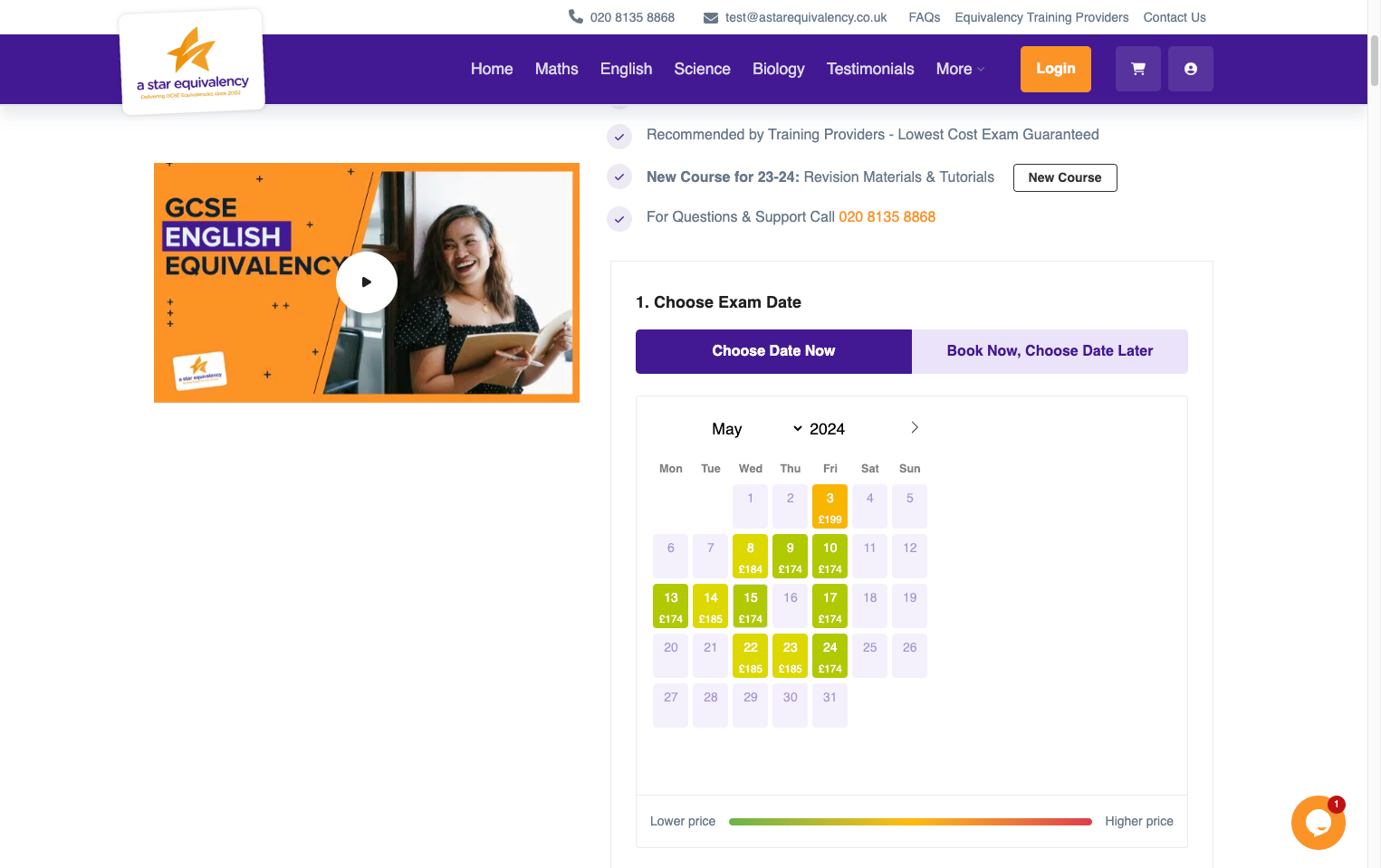
Task: Click unavailable date 16 in calendar
Action: (791, 606)
